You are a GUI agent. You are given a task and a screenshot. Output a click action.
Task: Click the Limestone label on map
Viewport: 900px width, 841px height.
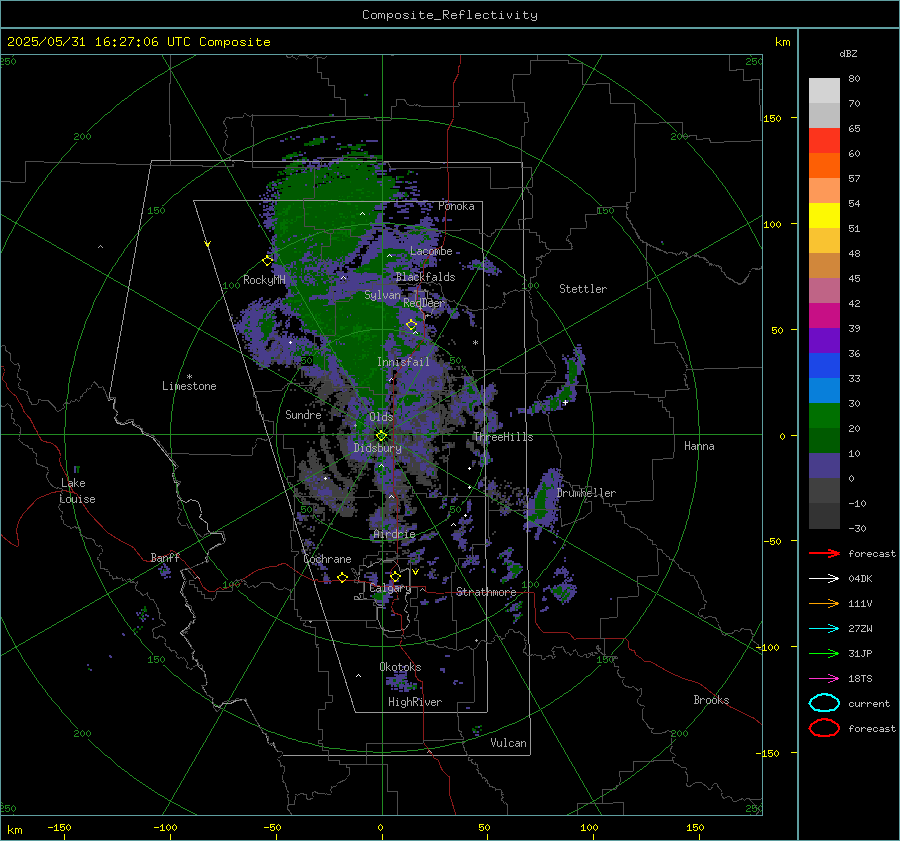189,386
